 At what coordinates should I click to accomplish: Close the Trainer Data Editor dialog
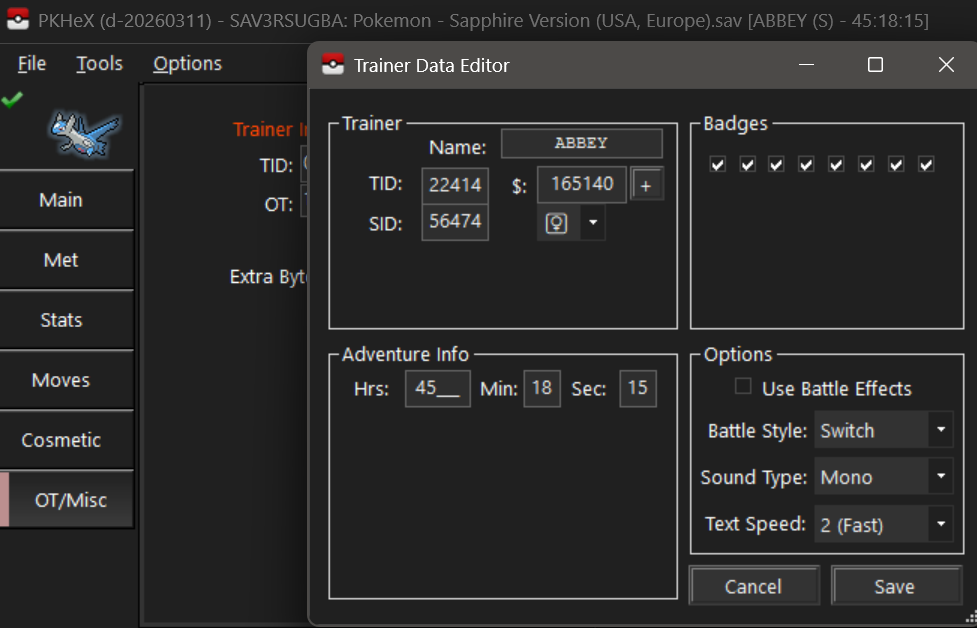(x=946, y=65)
